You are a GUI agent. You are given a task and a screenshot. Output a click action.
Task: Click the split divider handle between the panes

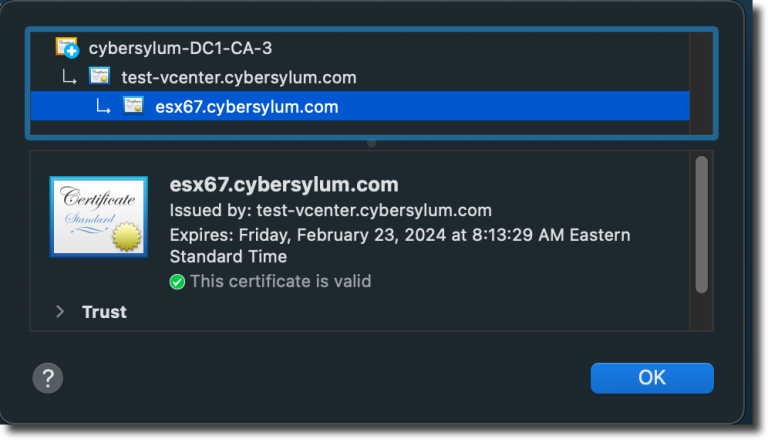[372, 143]
